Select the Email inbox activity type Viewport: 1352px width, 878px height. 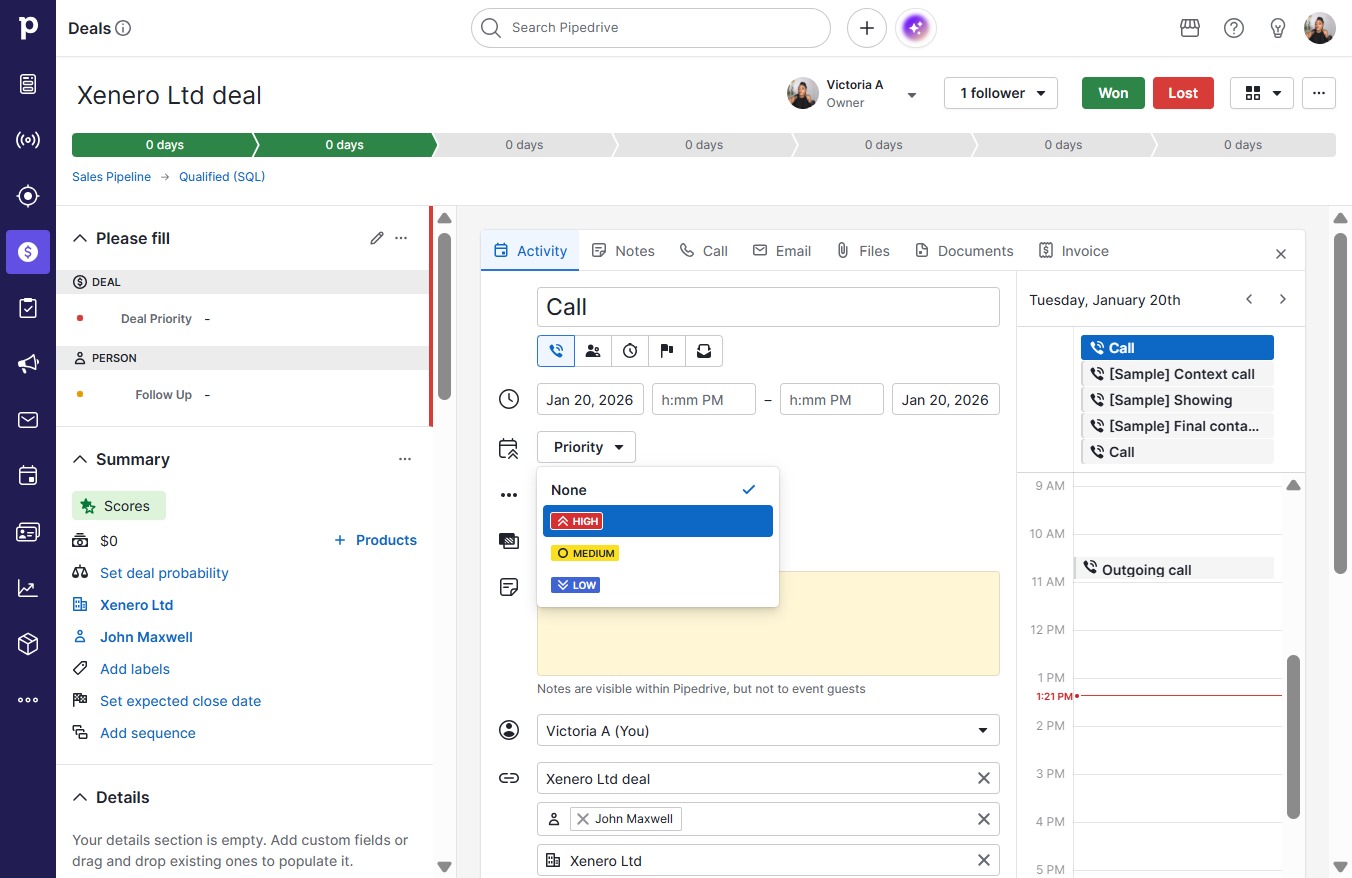(704, 351)
